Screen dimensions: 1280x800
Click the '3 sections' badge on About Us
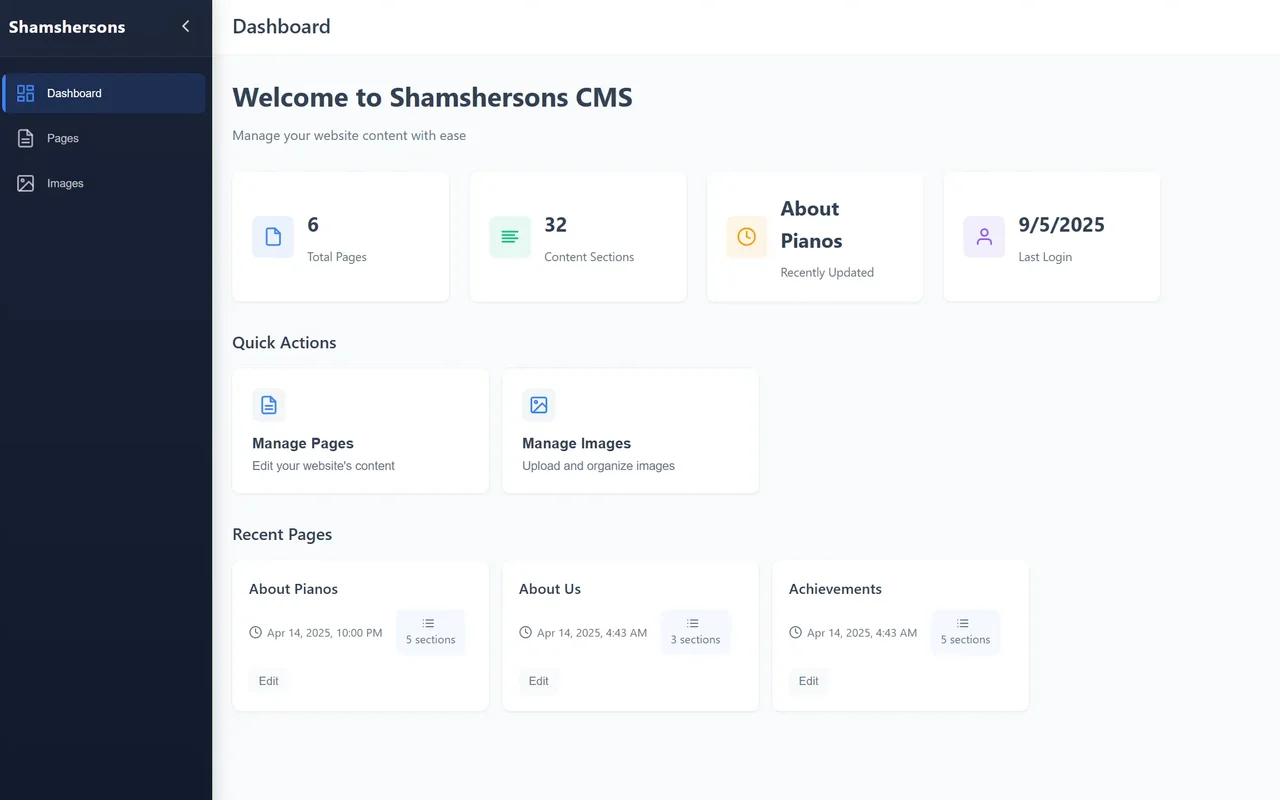coord(695,632)
